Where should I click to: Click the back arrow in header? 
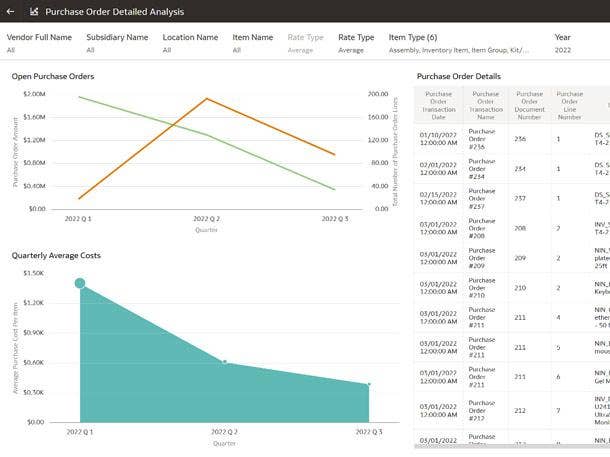(11, 12)
